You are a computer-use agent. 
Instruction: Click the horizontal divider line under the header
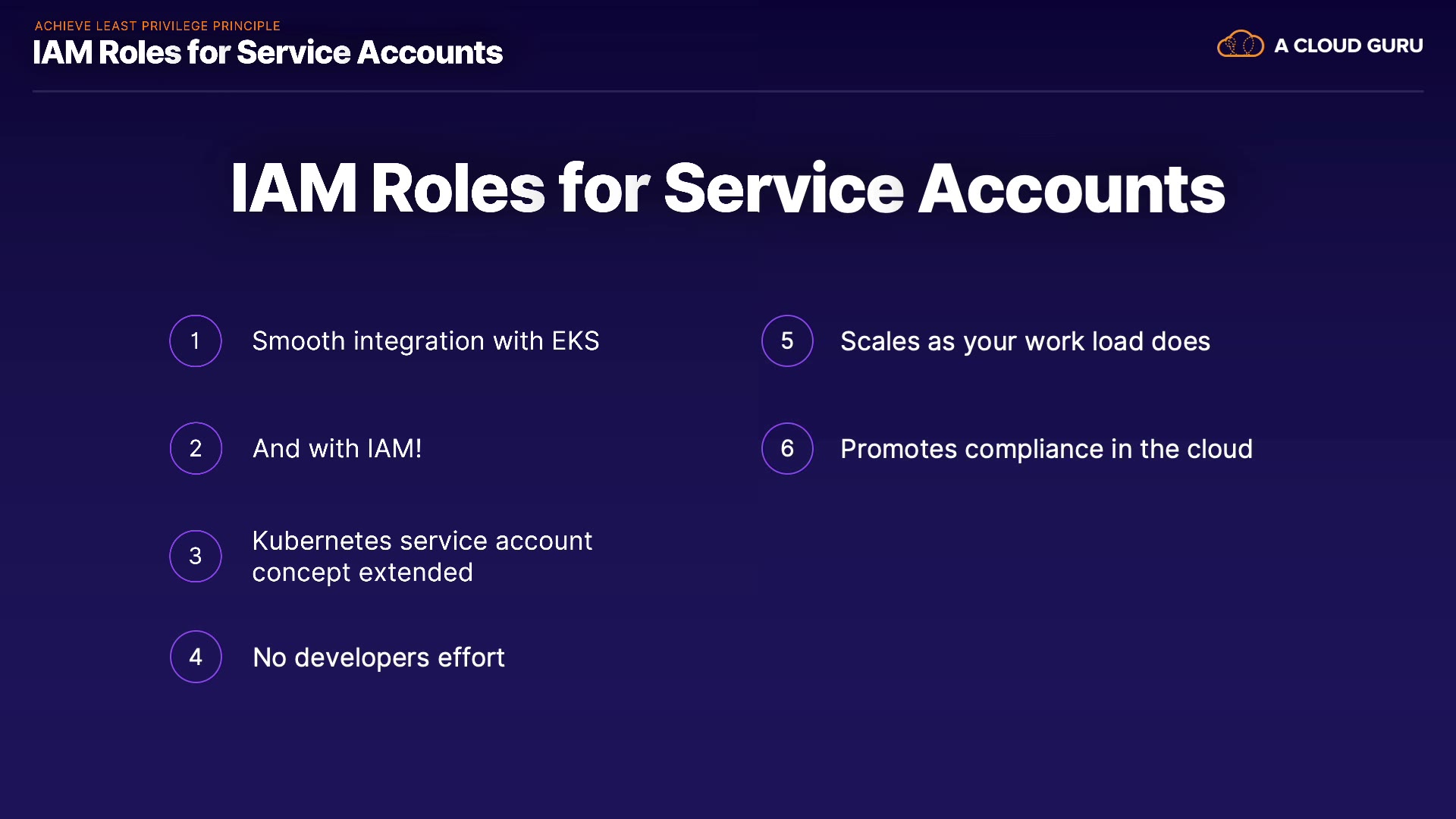728,91
